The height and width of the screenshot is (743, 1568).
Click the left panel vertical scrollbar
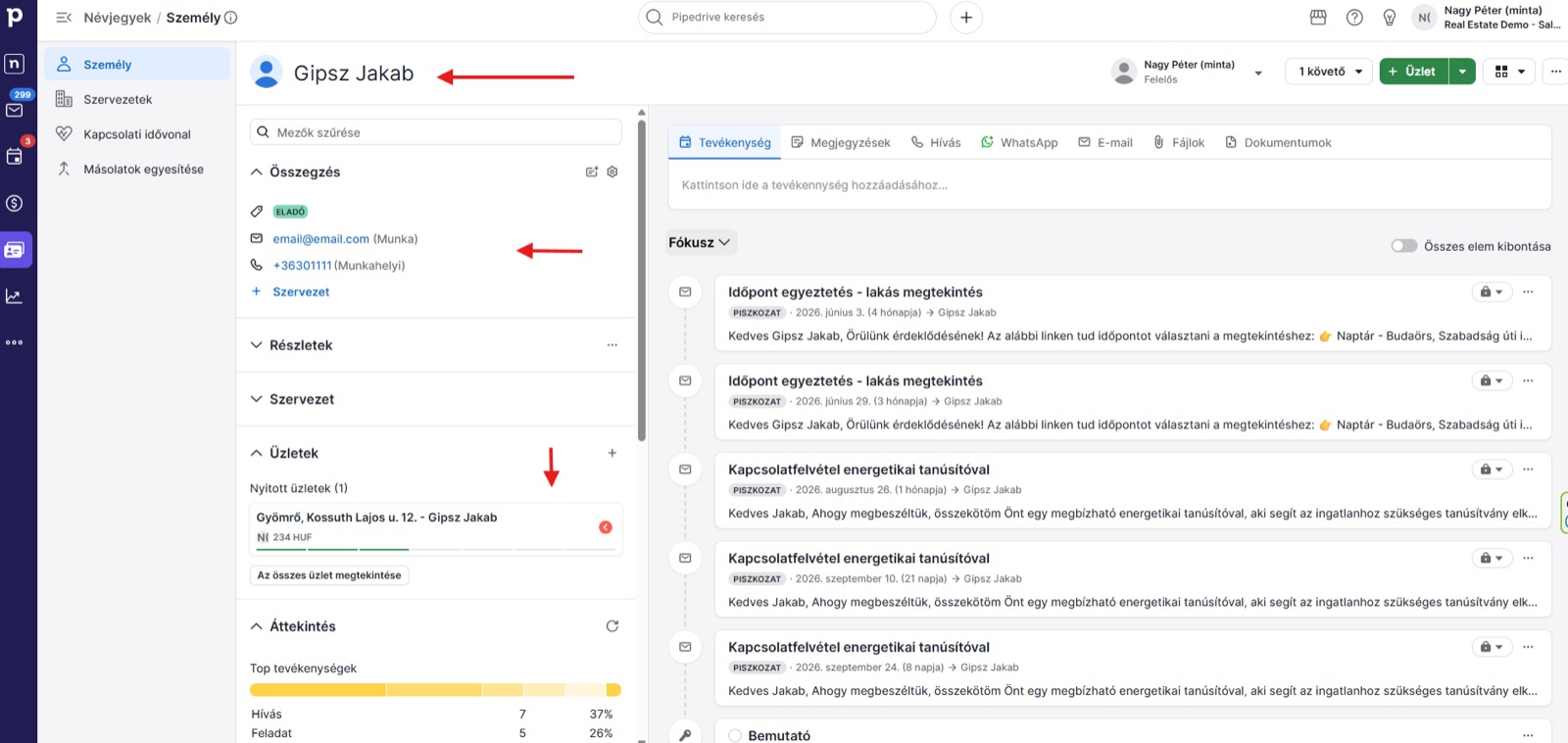(642, 280)
